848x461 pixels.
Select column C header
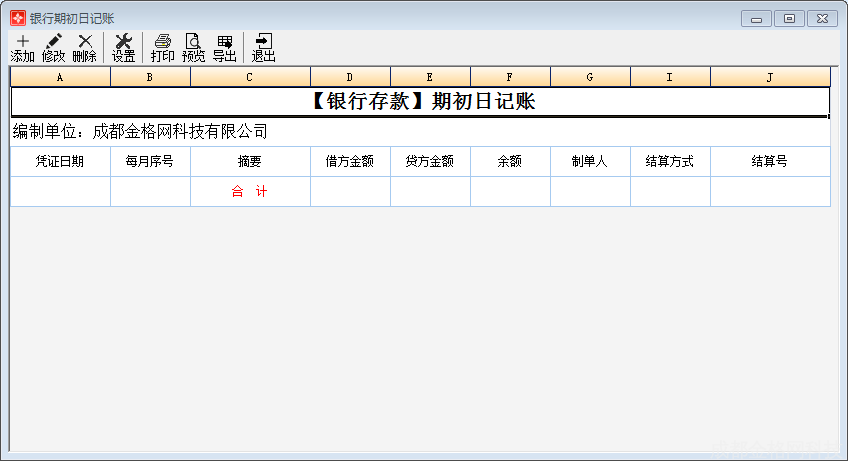(250, 77)
